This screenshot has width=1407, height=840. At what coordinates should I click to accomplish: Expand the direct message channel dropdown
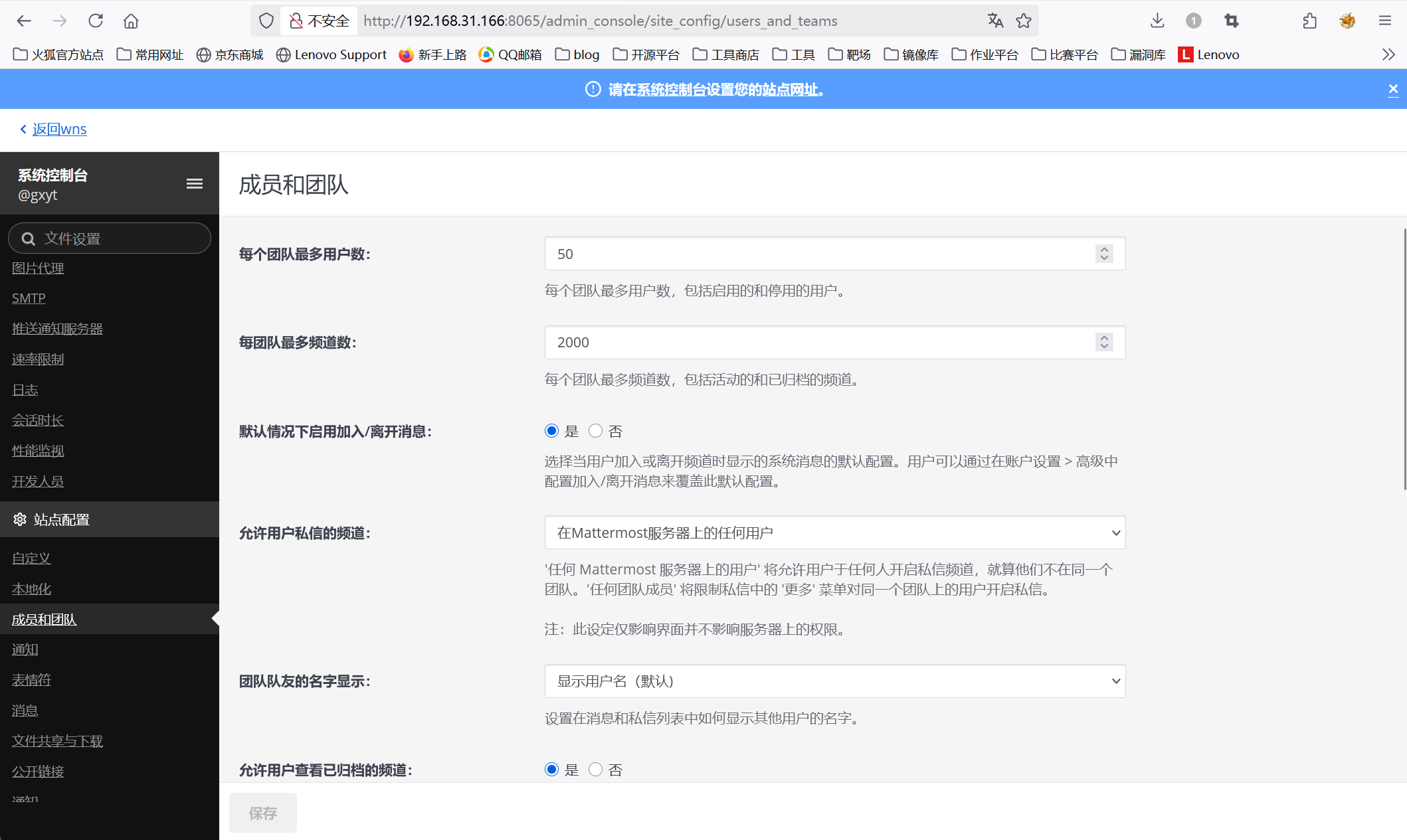[834, 533]
